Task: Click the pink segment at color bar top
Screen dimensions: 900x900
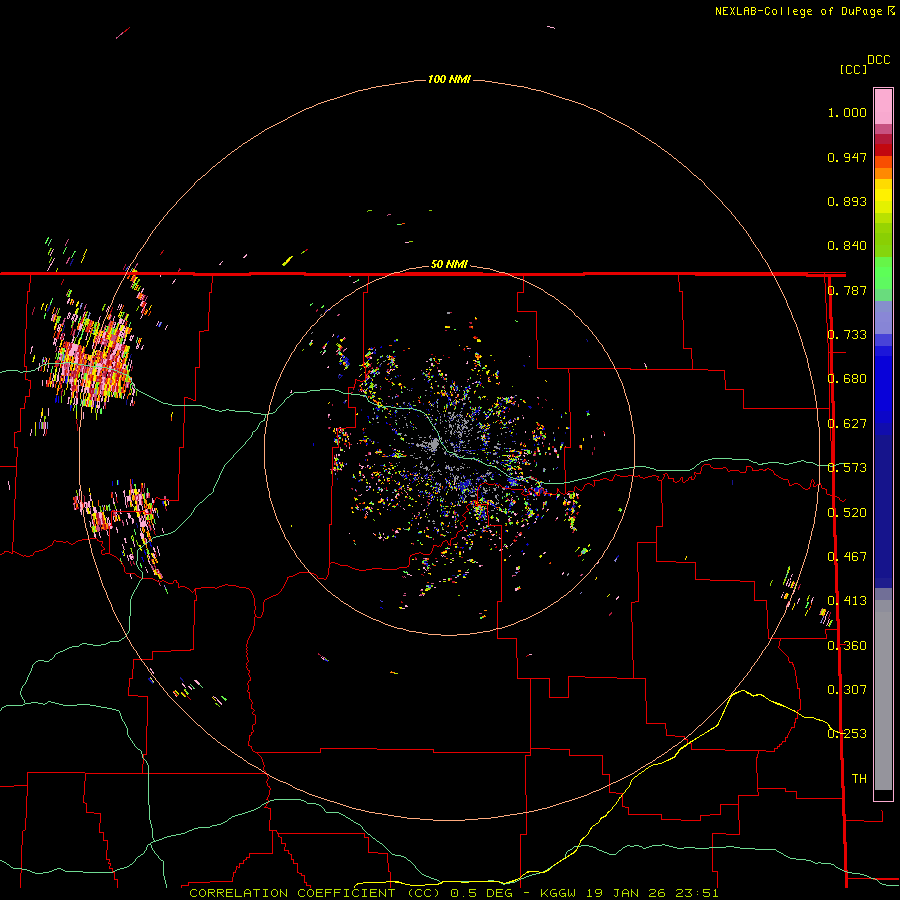Action: click(x=883, y=107)
